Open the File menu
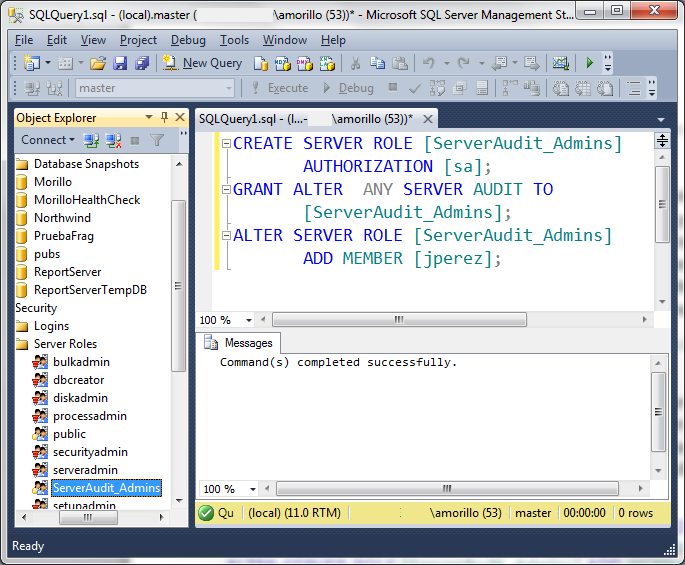The width and height of the screenshot is (685, 565). pyautogui.click(x=24, y=40)
